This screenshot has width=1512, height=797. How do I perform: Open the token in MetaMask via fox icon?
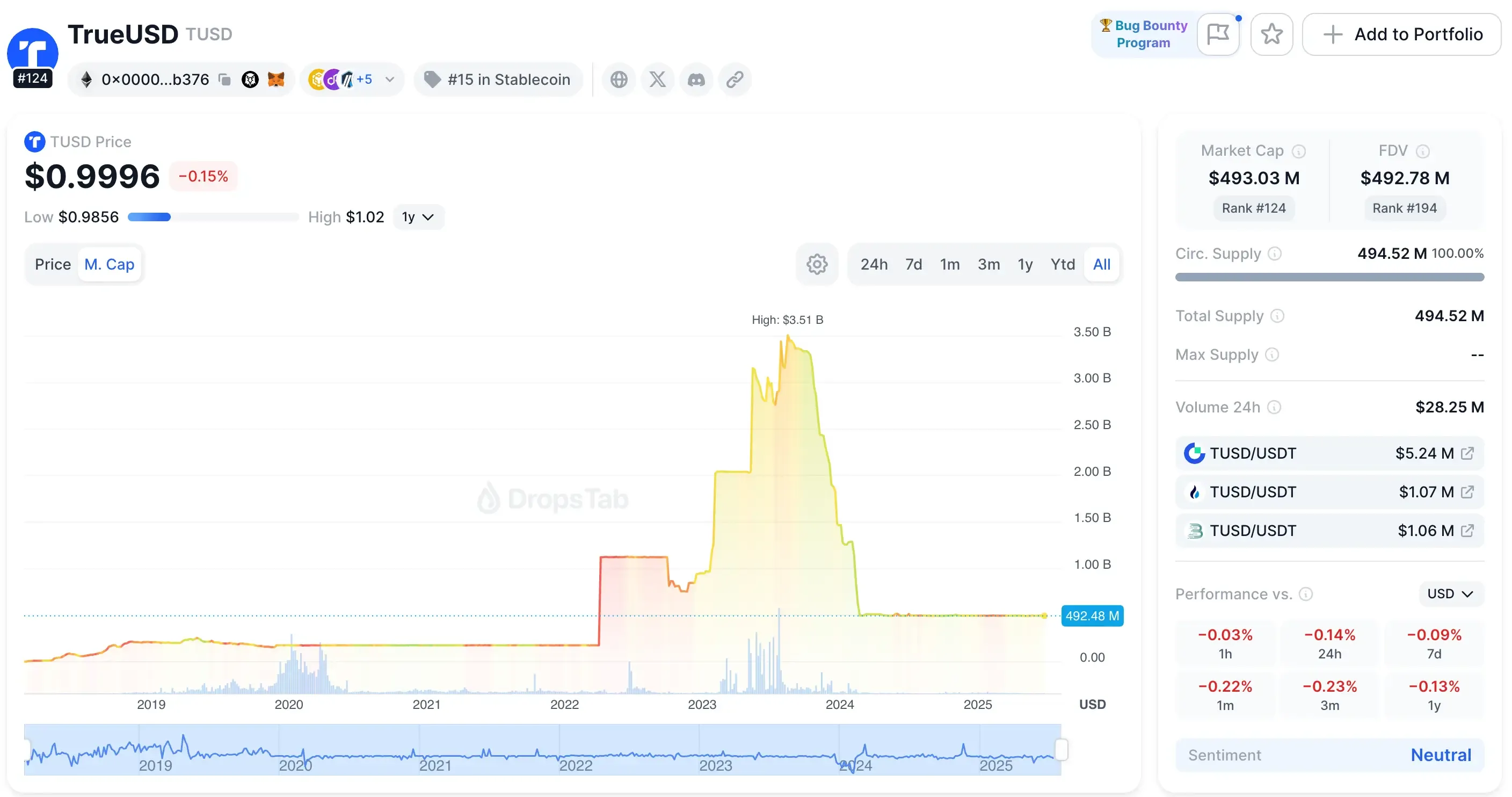point(275,79)
